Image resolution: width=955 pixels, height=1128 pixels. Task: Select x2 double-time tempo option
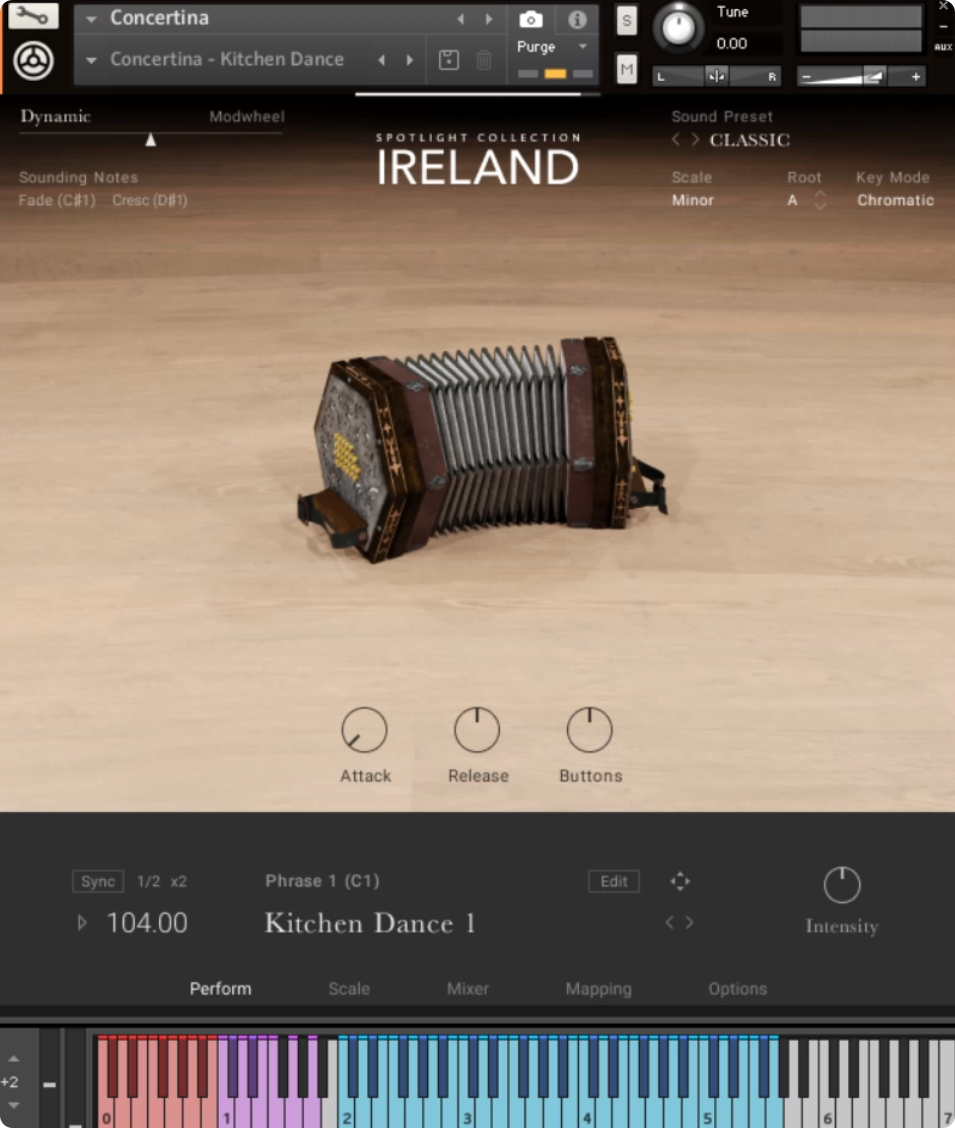[178, 881]
